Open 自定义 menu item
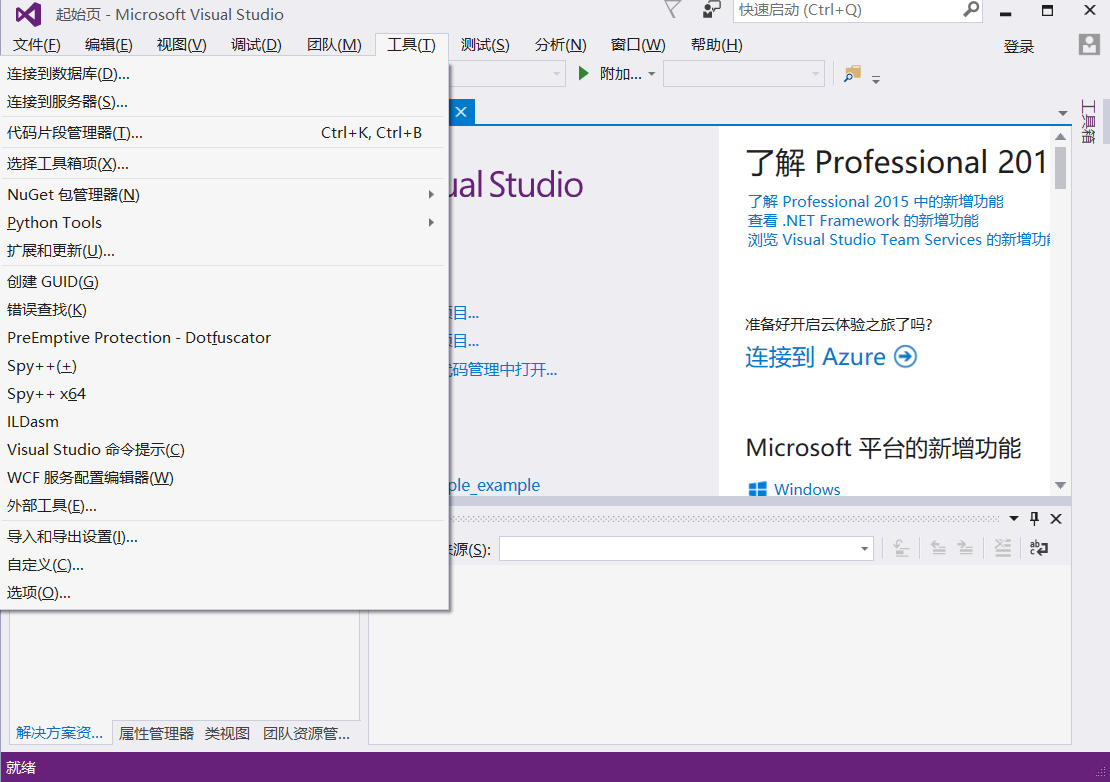This screenshot has width=1110, height=782. (223, 565)
